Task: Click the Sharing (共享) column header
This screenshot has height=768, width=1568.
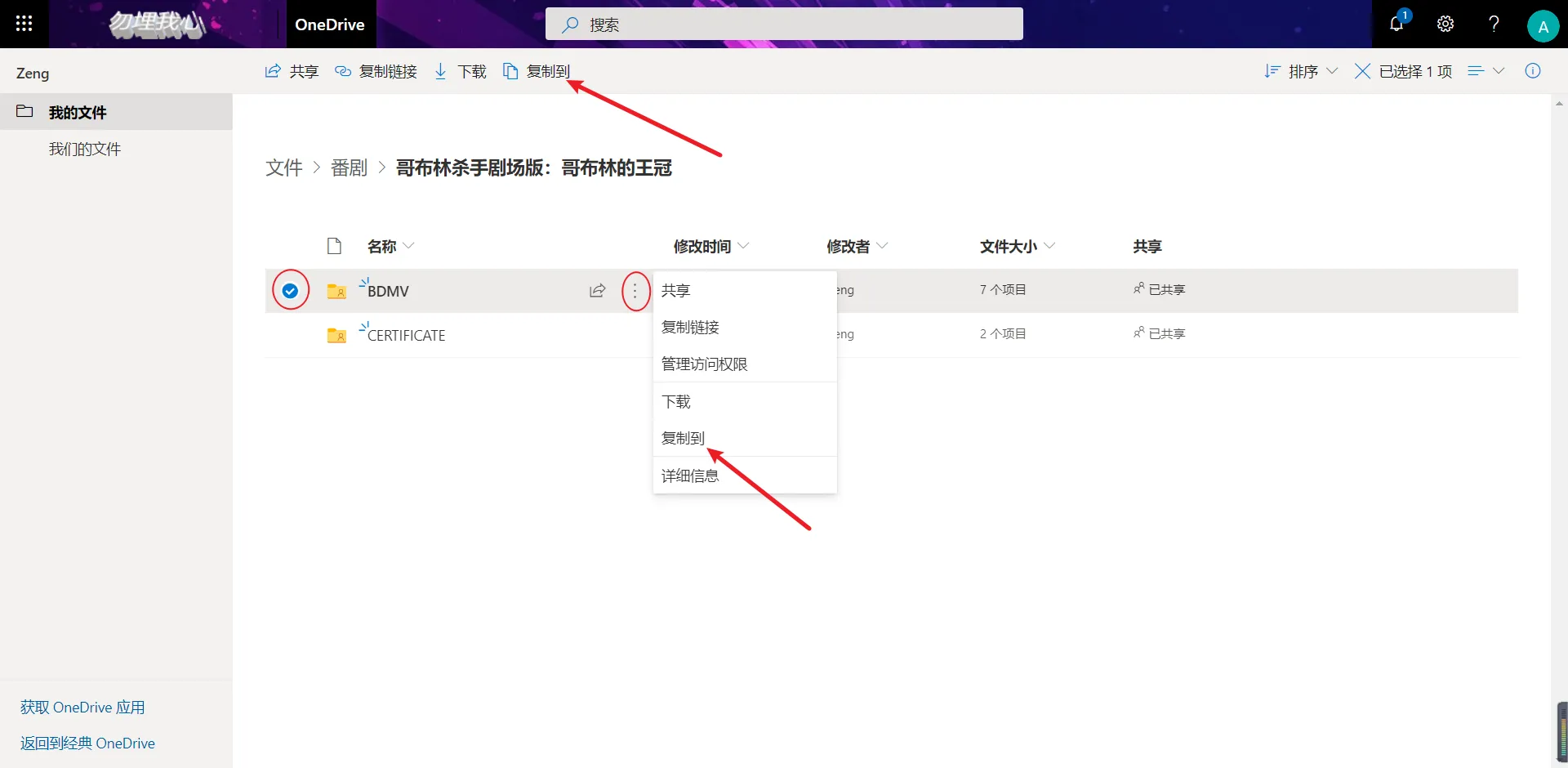Action: 1147,246
